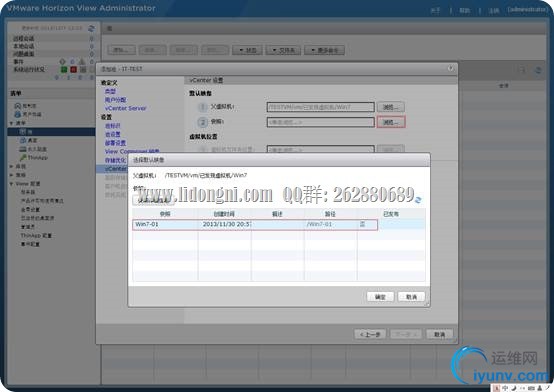
Task: Click the users and groups icon
Action: coord(17,114)
